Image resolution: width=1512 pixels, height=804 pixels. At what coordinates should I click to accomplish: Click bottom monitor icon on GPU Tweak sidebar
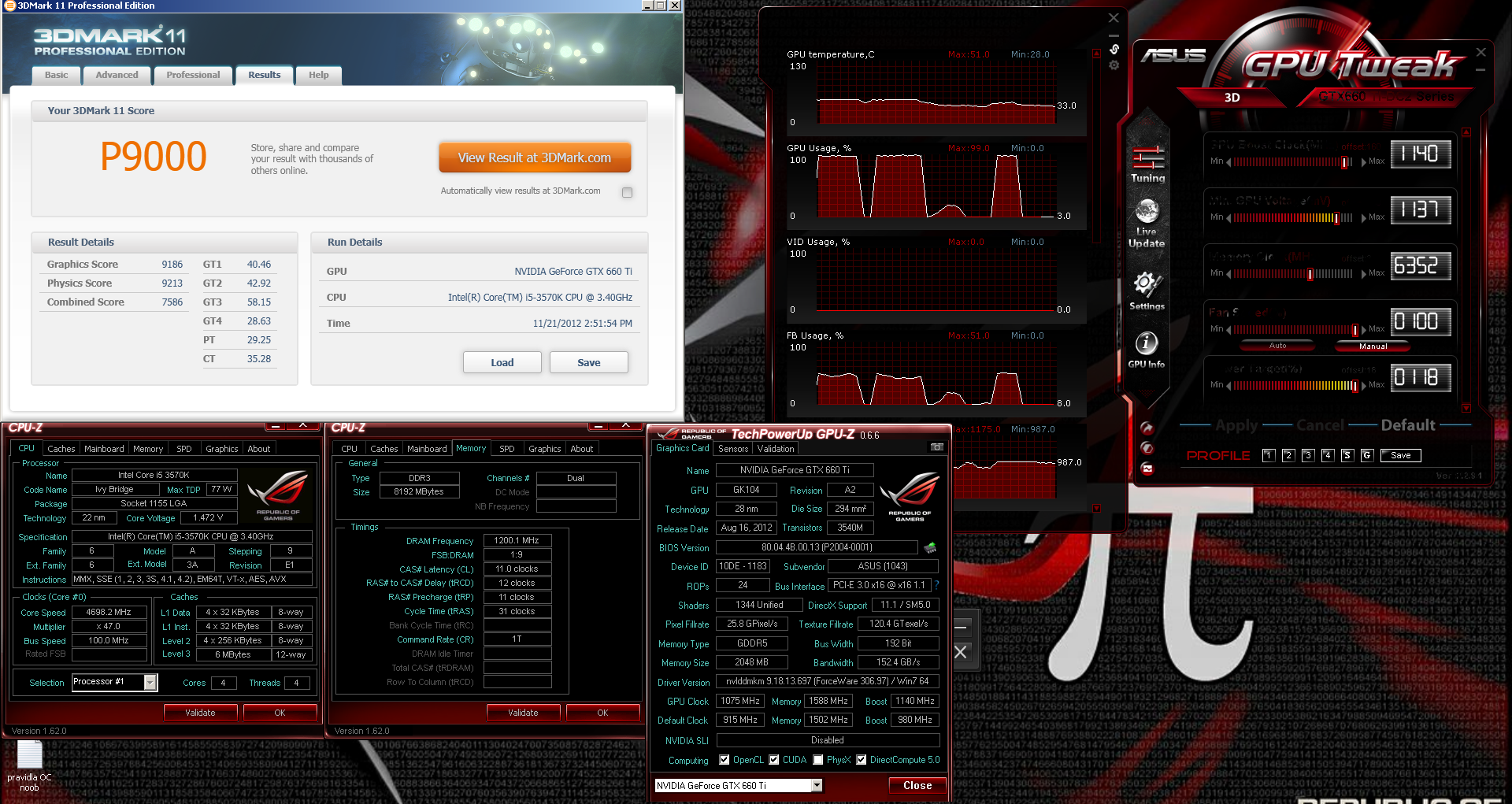pos(1147,469)
